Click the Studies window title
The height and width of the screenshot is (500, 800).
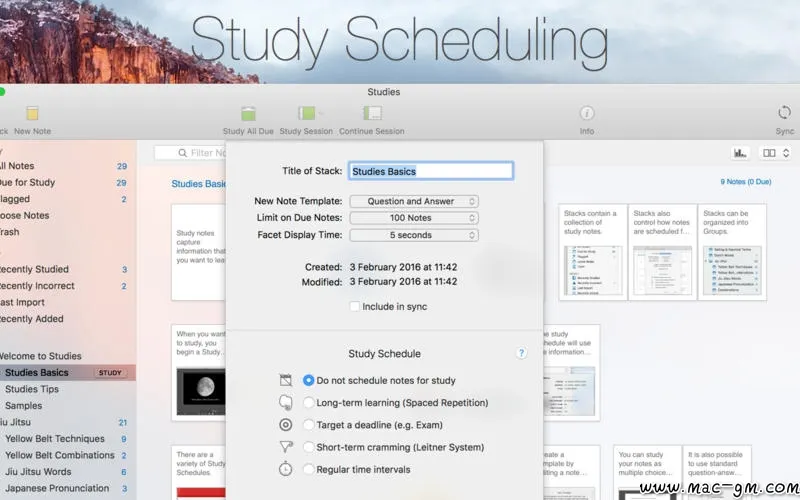[384, 92]
